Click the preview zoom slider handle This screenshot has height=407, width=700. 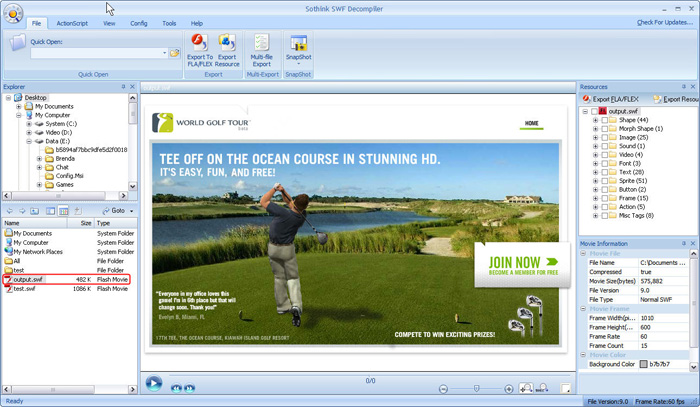476,389
